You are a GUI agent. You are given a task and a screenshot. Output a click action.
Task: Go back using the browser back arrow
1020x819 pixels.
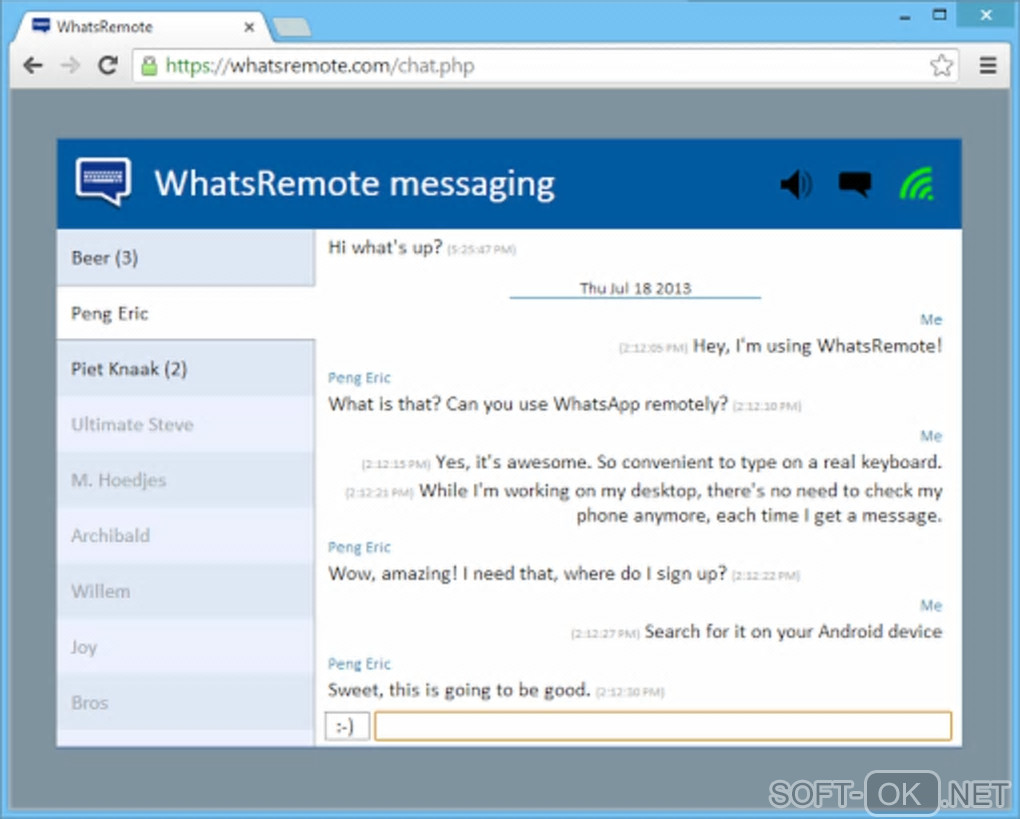(x=33, y=65)
